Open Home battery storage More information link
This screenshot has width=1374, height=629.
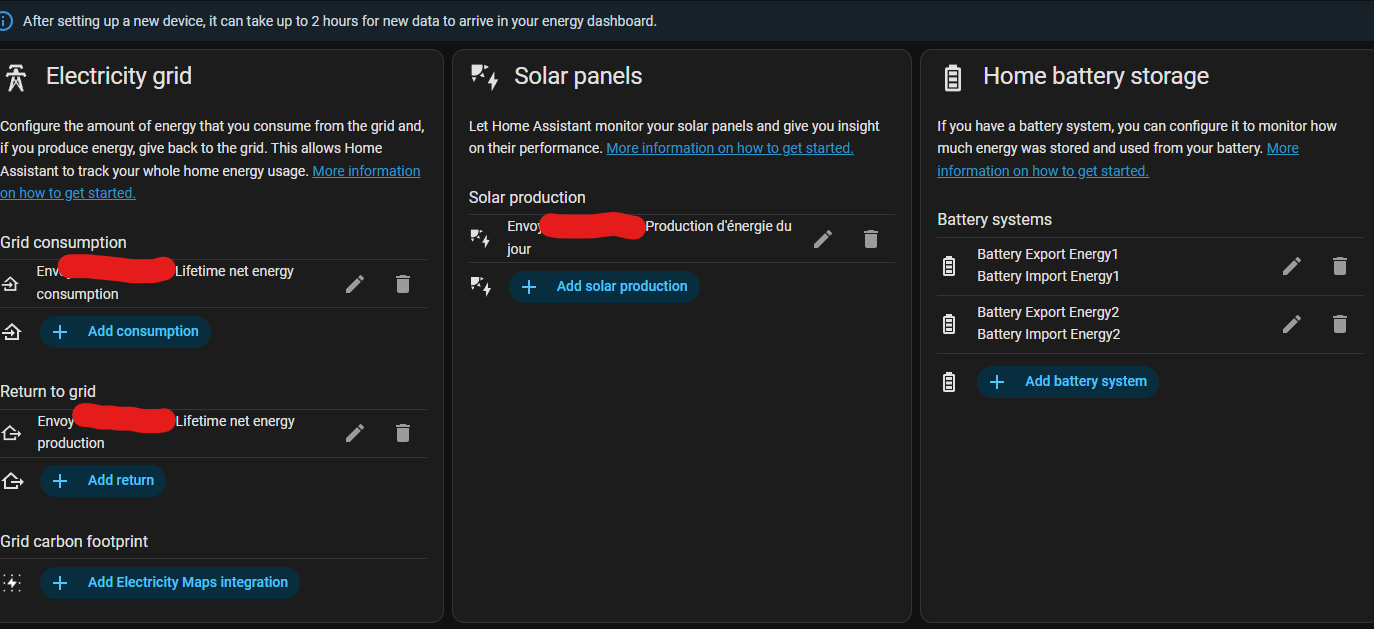1282,148
